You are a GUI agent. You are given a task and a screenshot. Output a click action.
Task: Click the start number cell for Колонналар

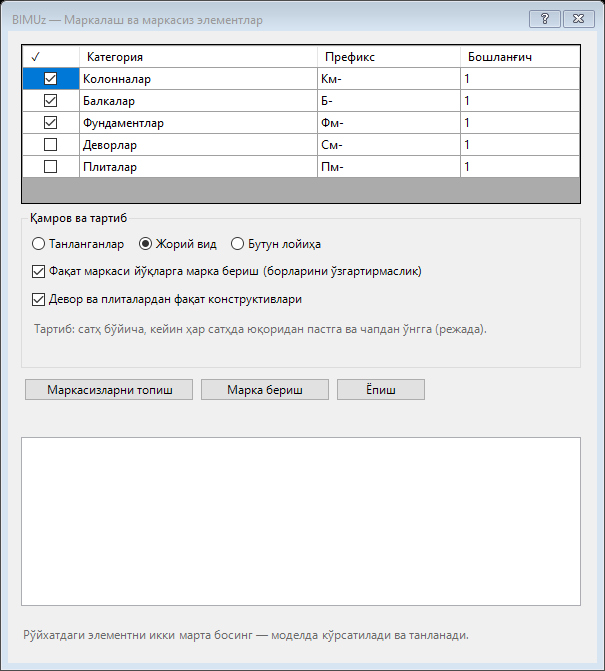(x=520, y=79)
